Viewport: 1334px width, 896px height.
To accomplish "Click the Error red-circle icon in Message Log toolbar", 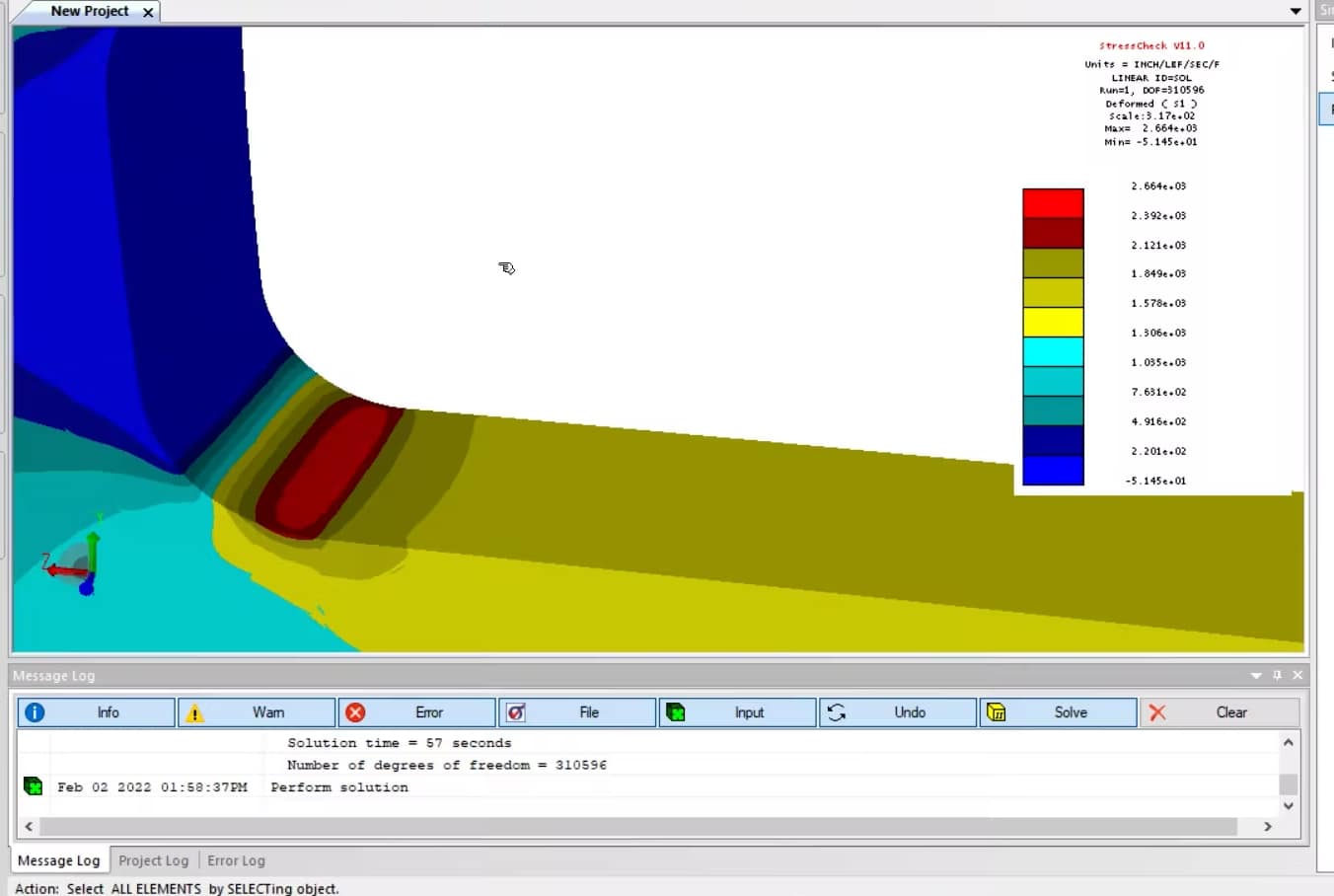I will click(355, 711).
